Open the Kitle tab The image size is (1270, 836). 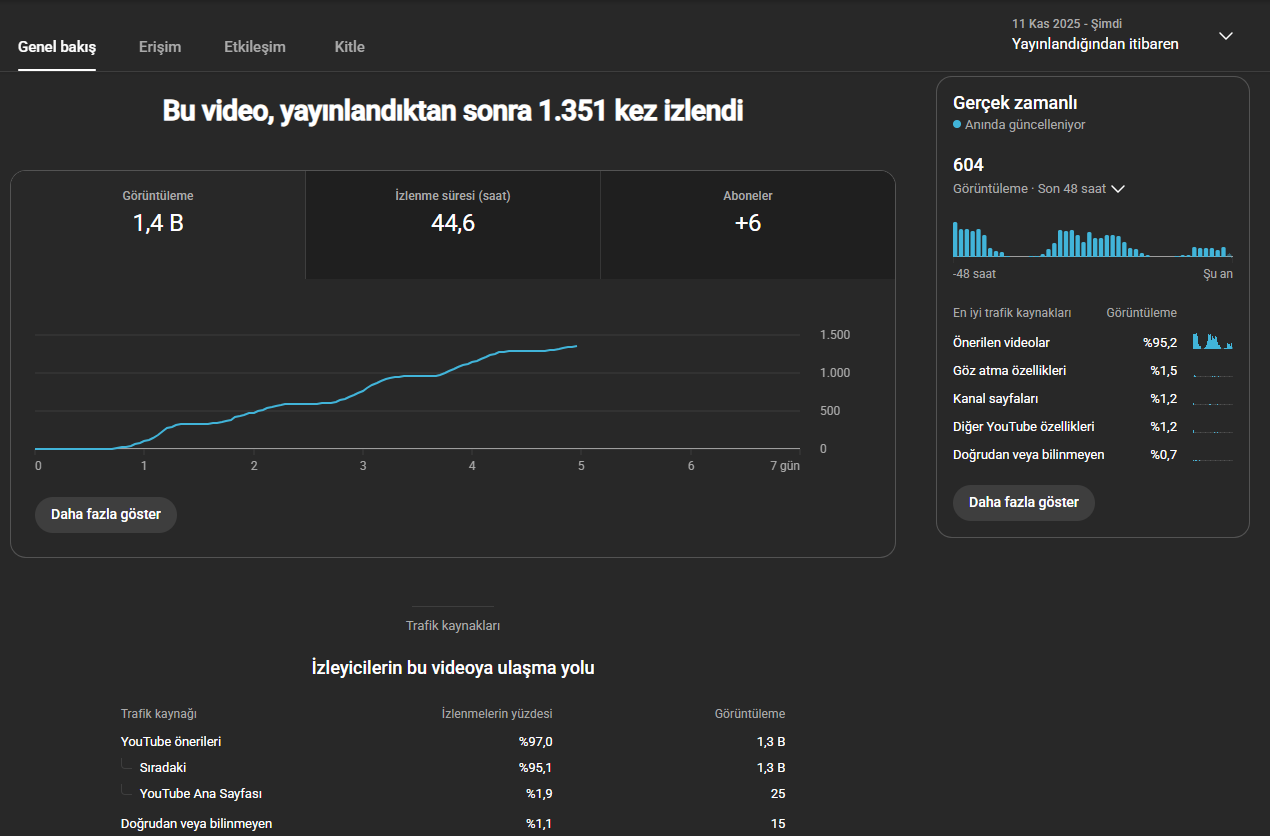coord(350,47)
